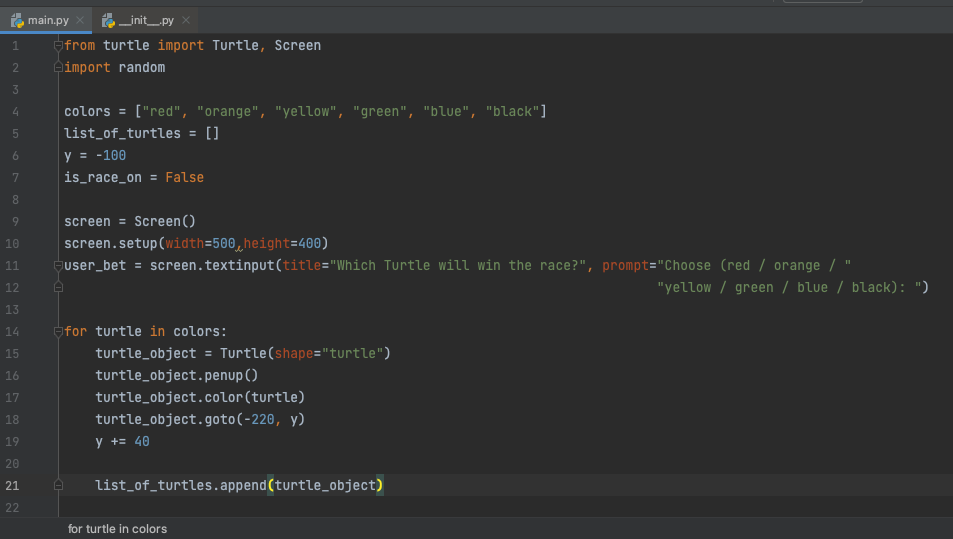Click the "Which Turtle will win the race?" string
Viewport: 953px width, 539px height.
(x=458, y=266)
